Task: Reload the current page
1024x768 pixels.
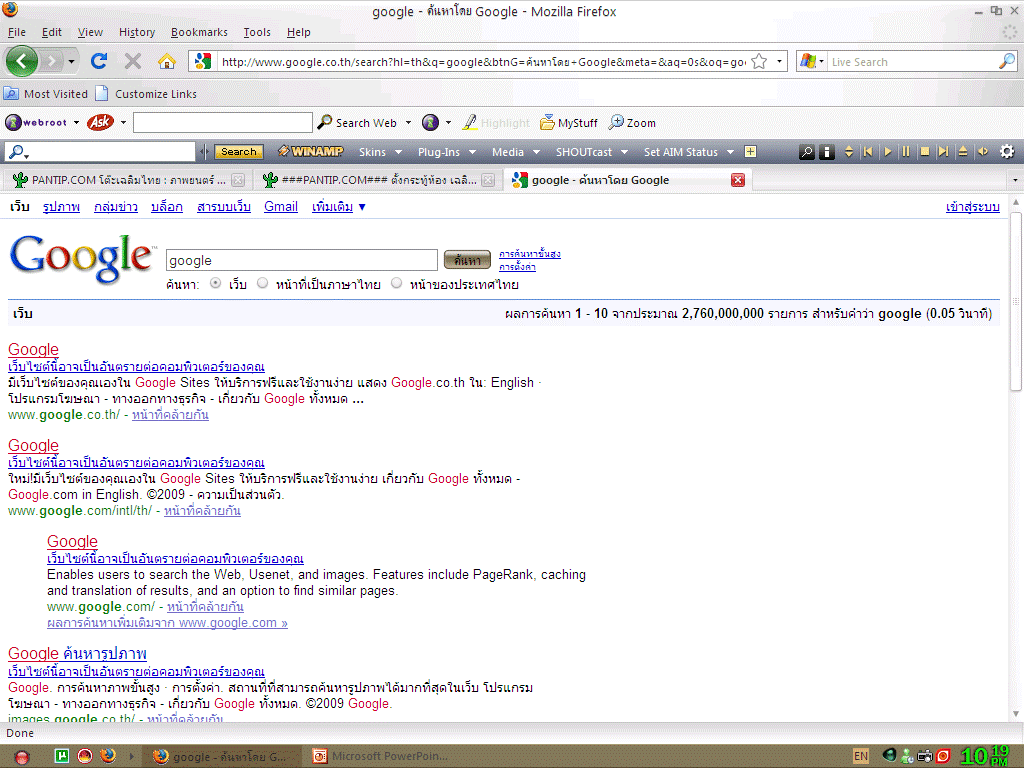Action: (99, 61)
